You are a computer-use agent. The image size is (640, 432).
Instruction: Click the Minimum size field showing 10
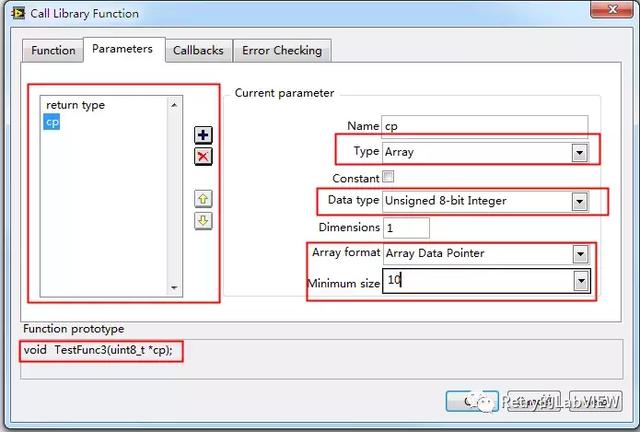(x=478, y=281)
